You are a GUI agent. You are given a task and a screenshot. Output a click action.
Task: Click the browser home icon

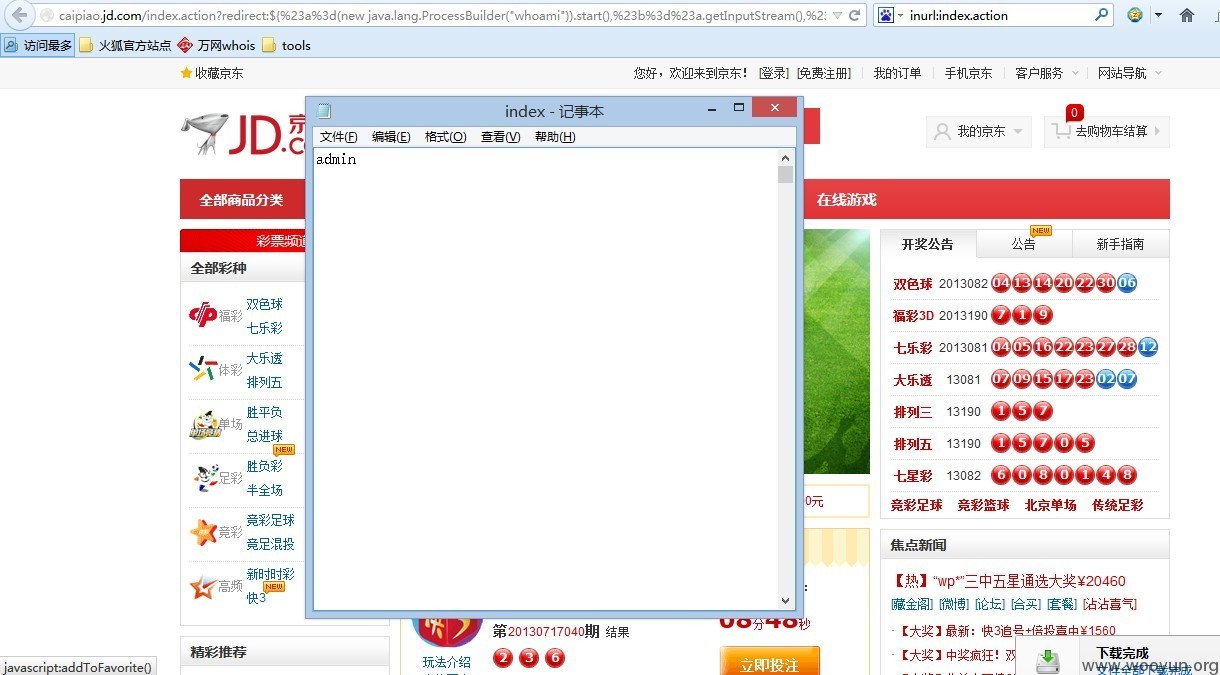click(x=1187, y=15)
